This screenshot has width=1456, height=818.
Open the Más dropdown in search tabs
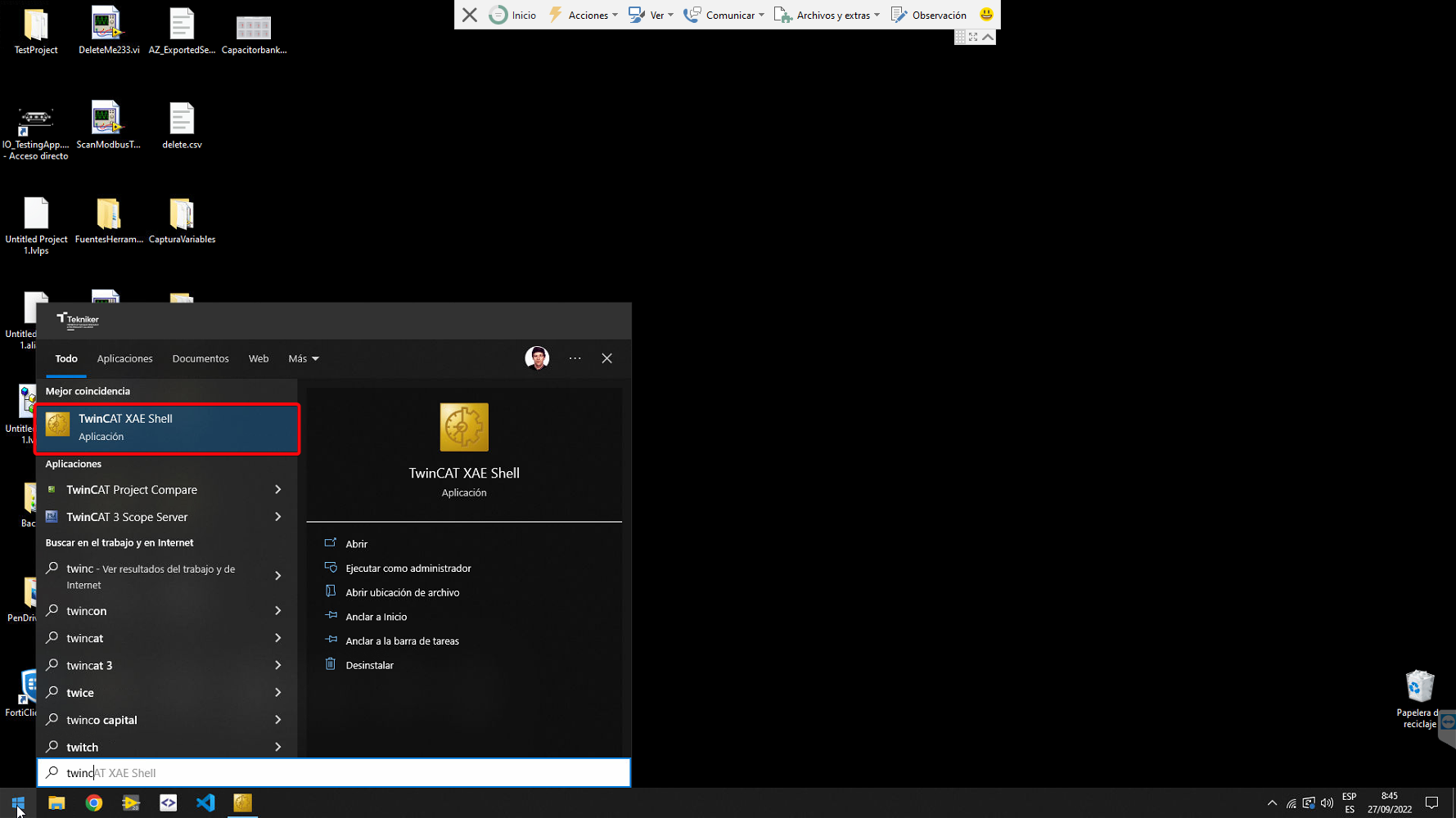tap(304, 358)
